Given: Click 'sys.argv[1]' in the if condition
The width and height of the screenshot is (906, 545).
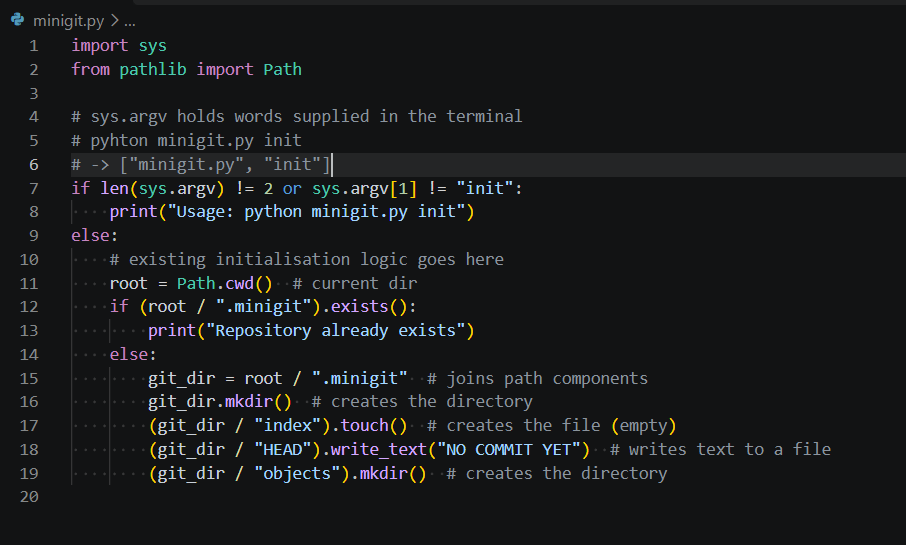Looking at the screenshot, I should point(364,188).
